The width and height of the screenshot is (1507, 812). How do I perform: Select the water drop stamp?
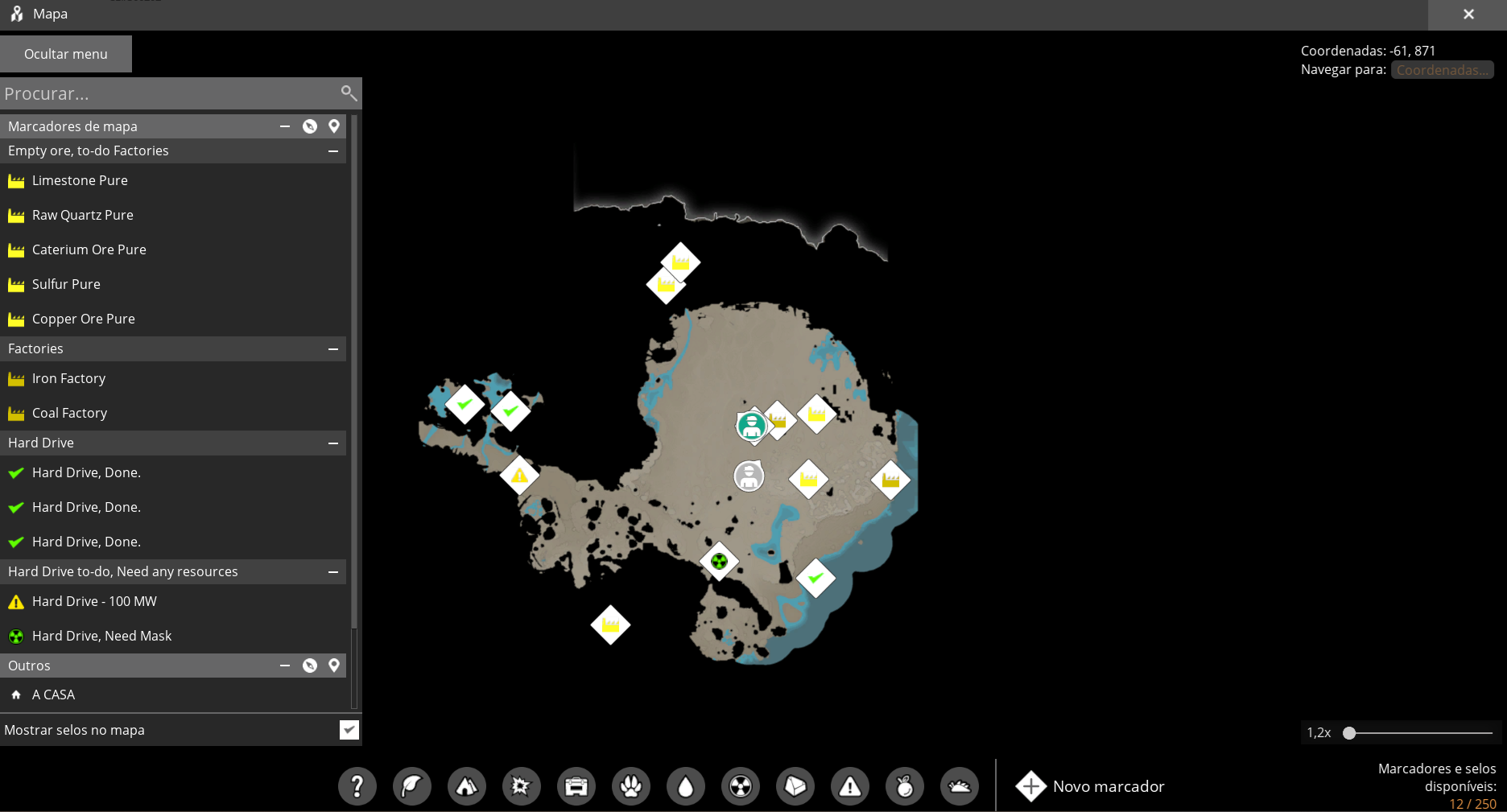coord(686,786)
